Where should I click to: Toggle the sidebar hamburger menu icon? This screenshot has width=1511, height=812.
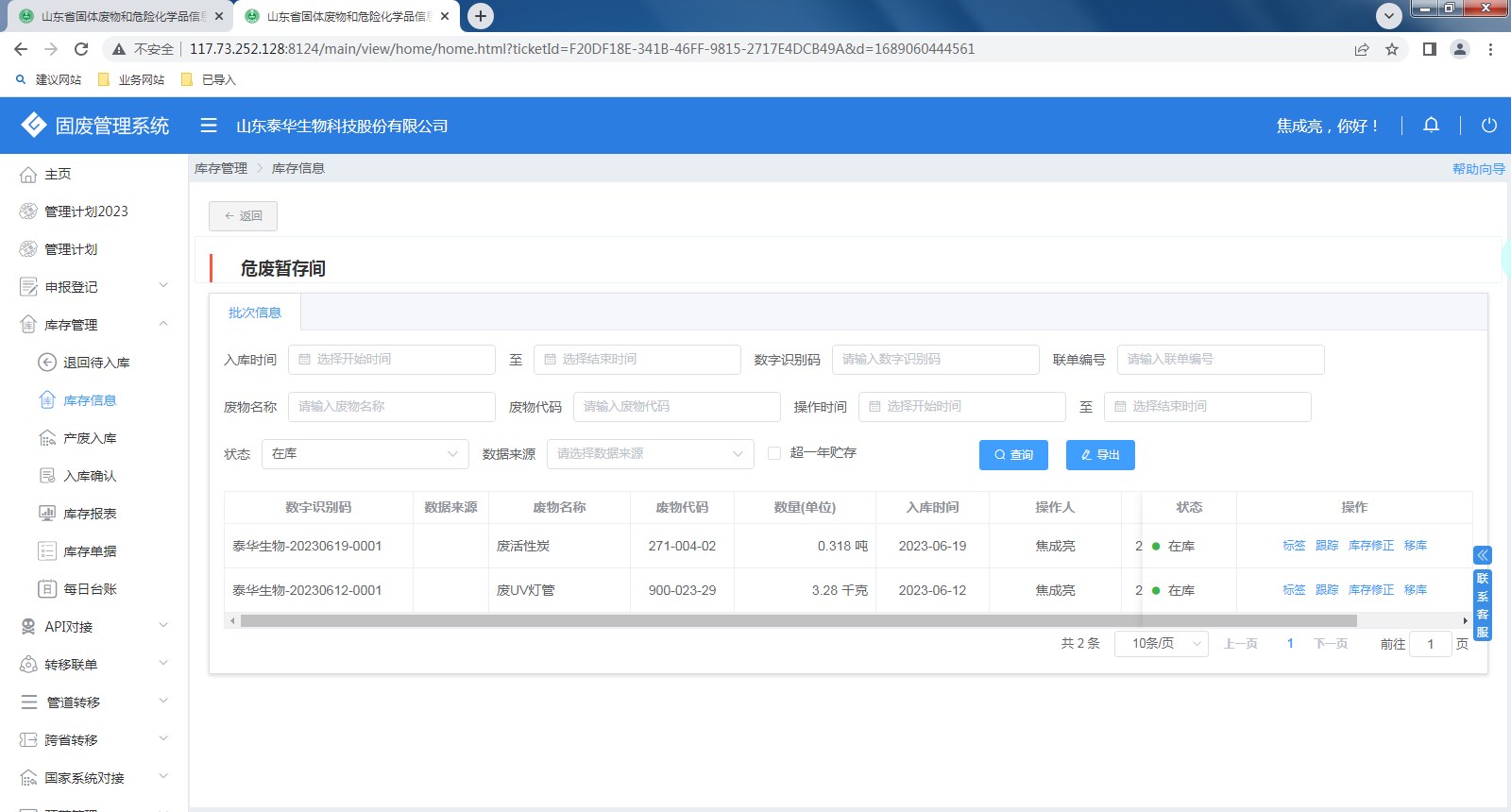tap(209, 126)
